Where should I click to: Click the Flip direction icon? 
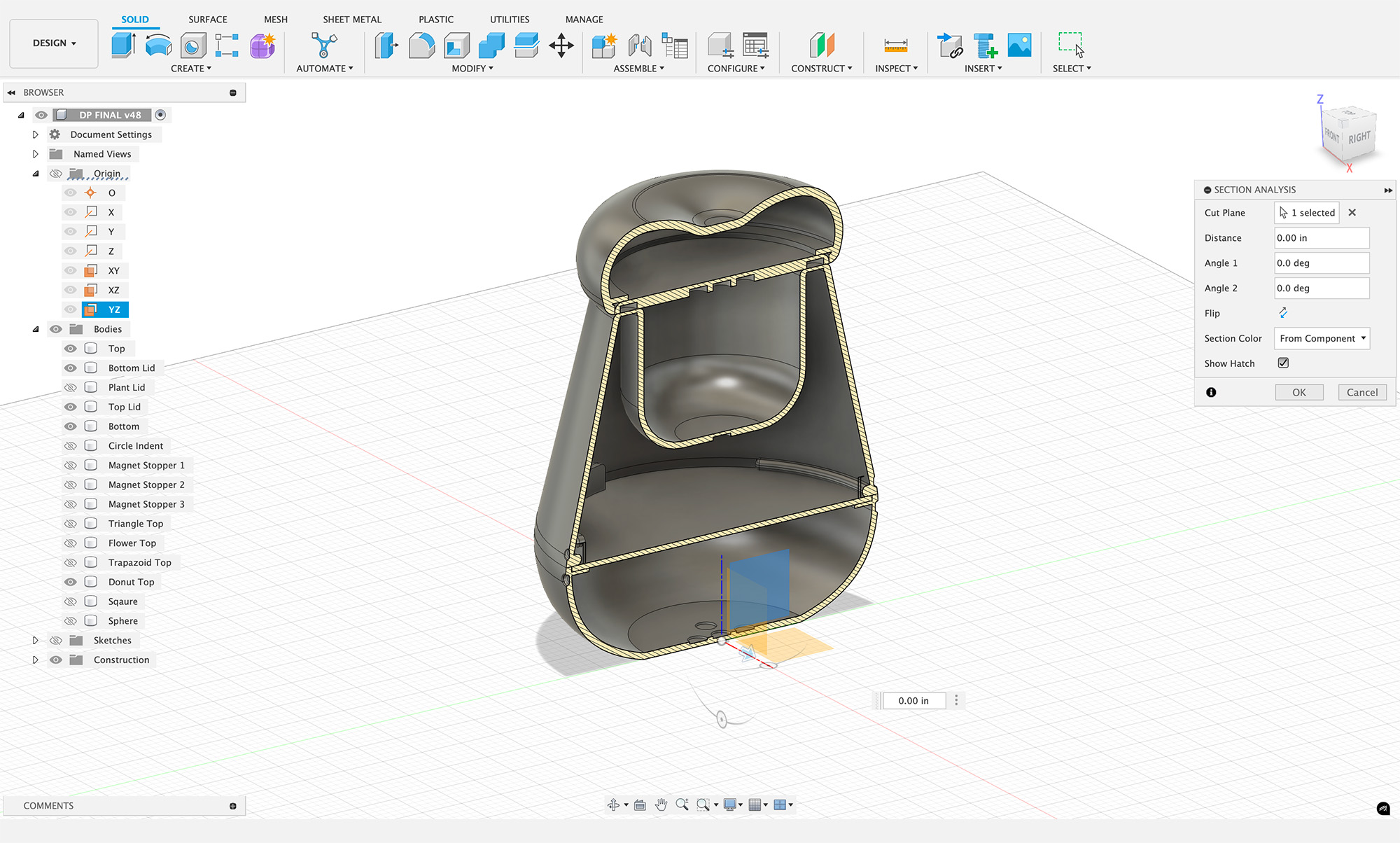(x=1283, y=313)
